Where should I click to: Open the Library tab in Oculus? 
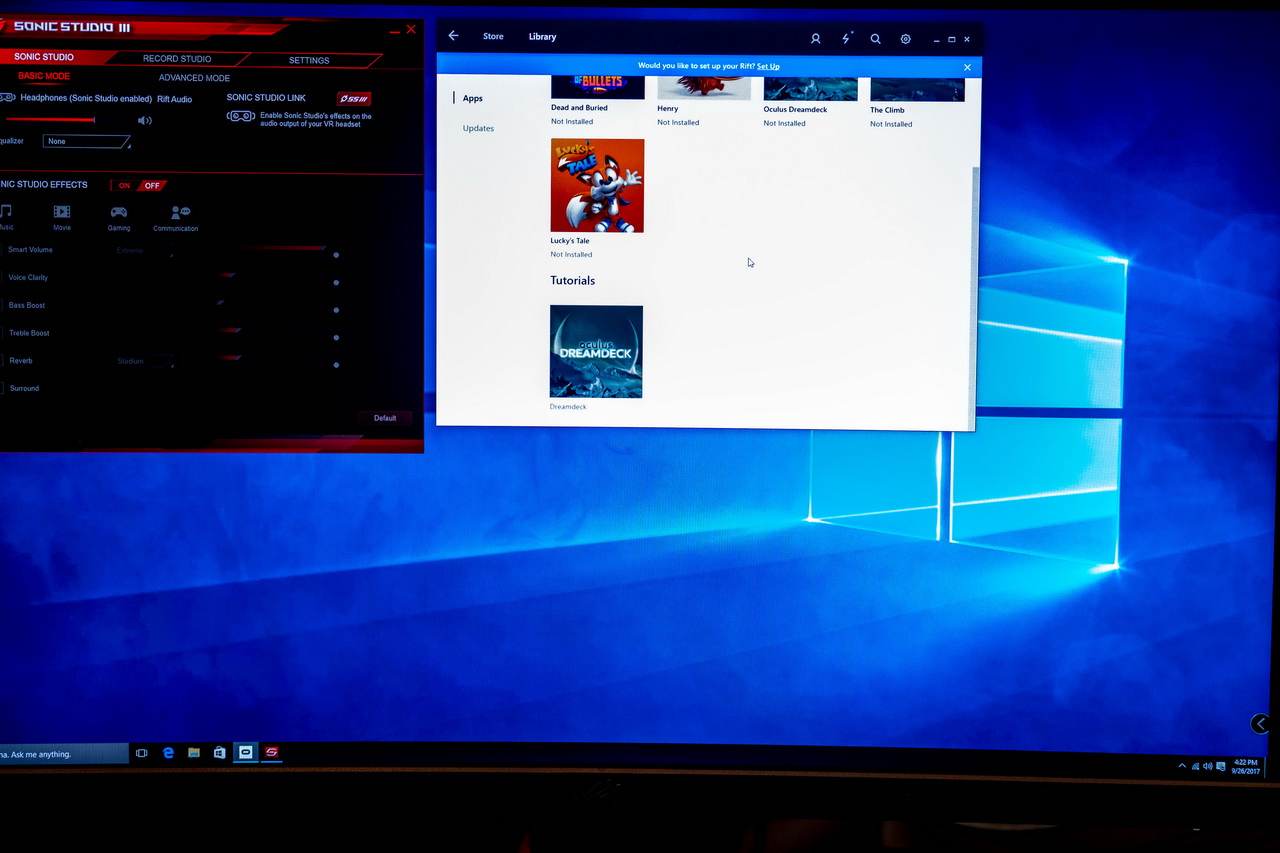(542, 37)
